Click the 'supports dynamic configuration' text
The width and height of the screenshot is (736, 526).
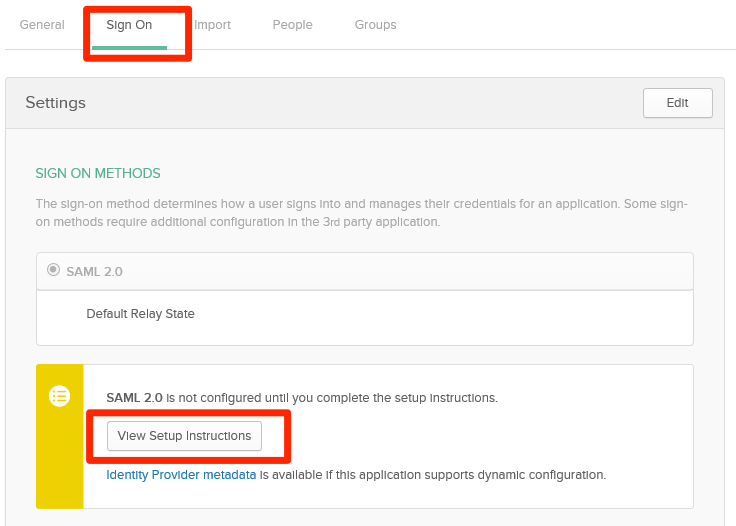coord(470,475)
